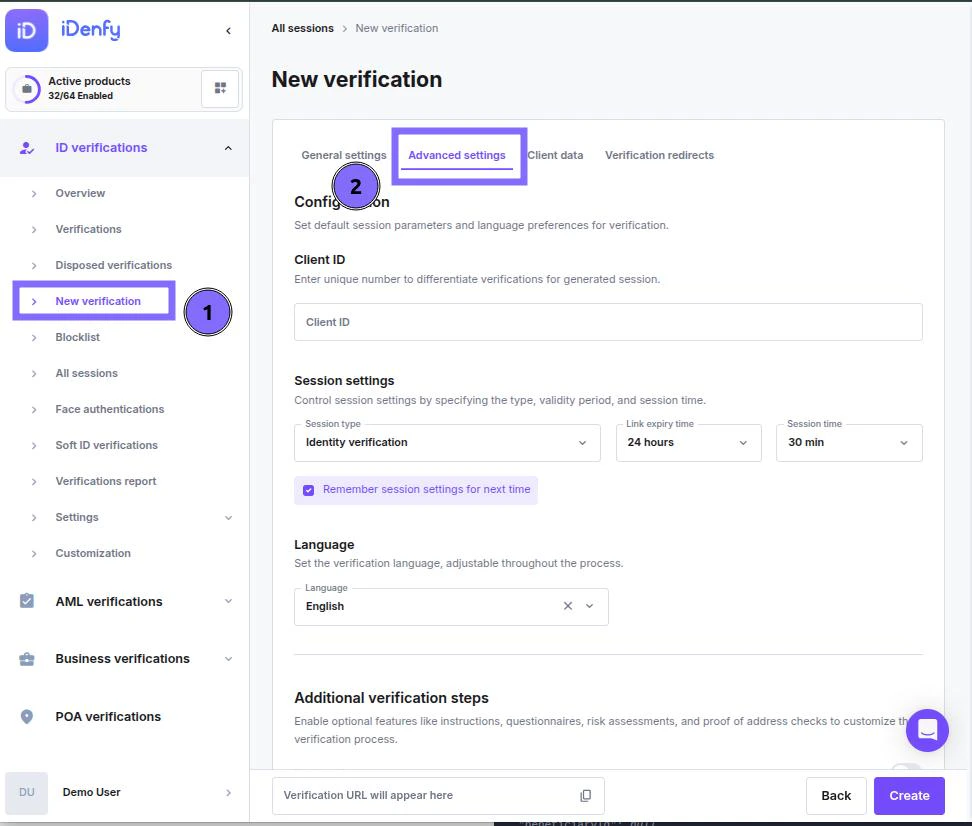Screen dimensions: 972x826
Task: Switch to the General settings tab
Action: pos(343,155)
